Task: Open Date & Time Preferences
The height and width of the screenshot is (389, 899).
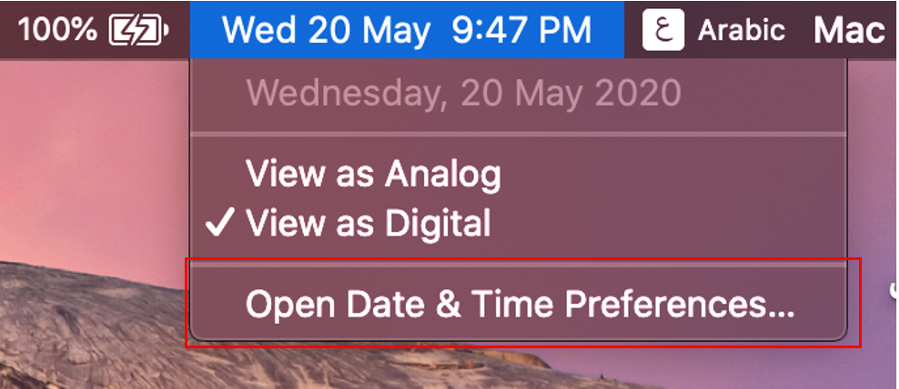Action: coord(517,306)
